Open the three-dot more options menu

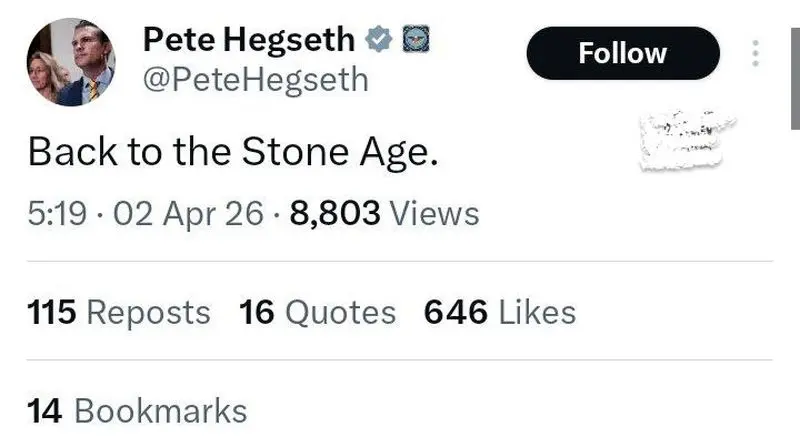pos(755,52)
